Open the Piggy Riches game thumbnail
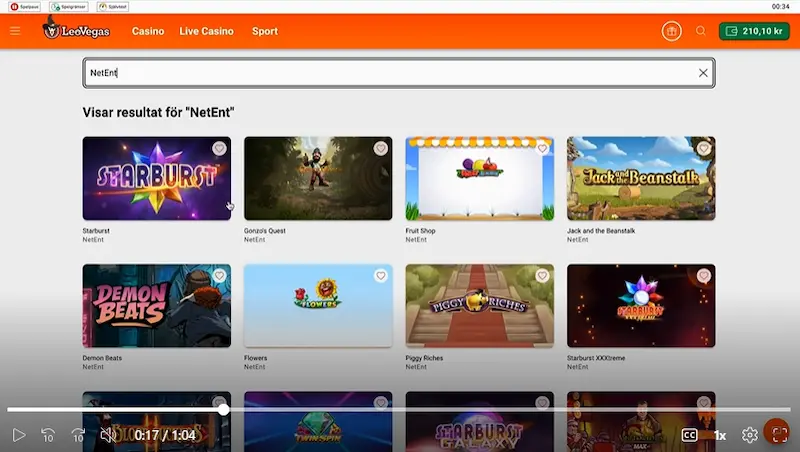 point(480,306)
